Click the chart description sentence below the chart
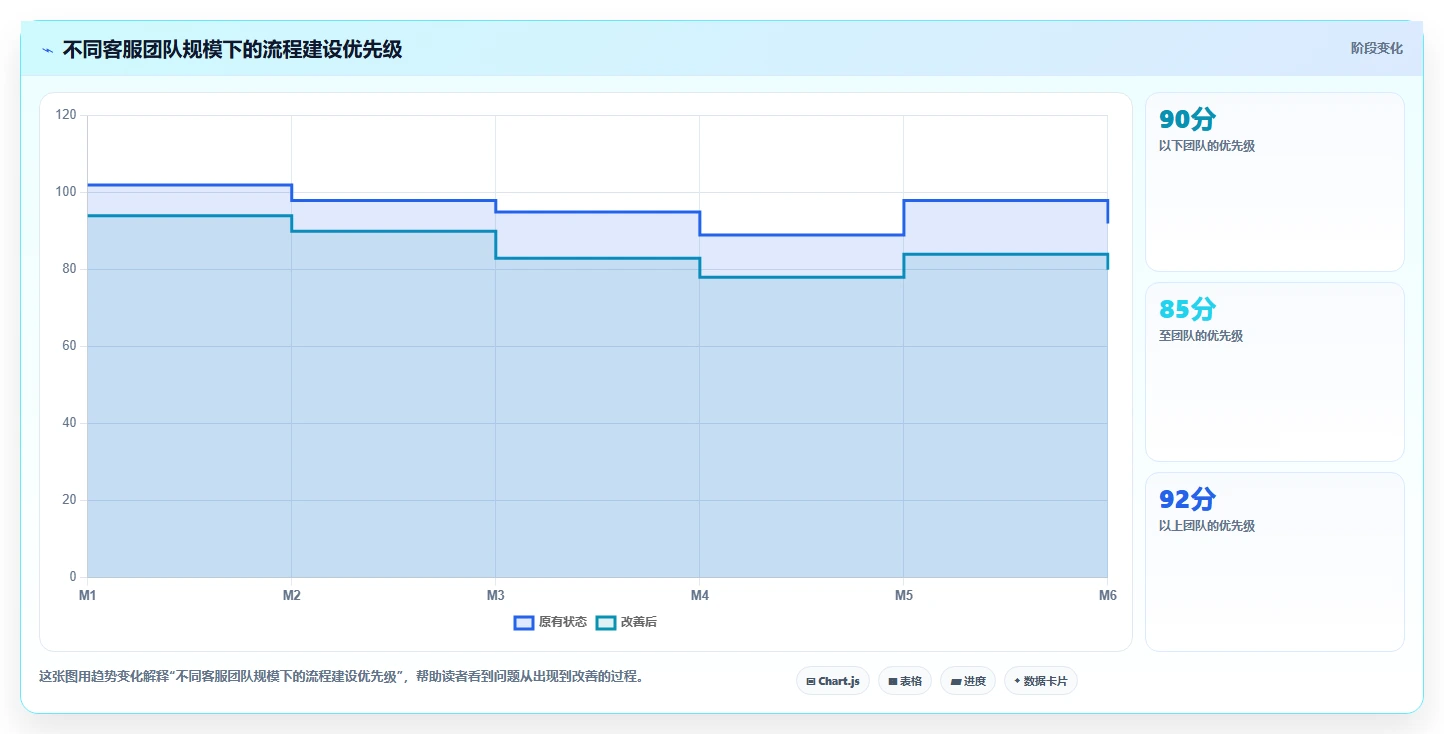The height and width of the screenshot is (734, 1444). (344, 677)
